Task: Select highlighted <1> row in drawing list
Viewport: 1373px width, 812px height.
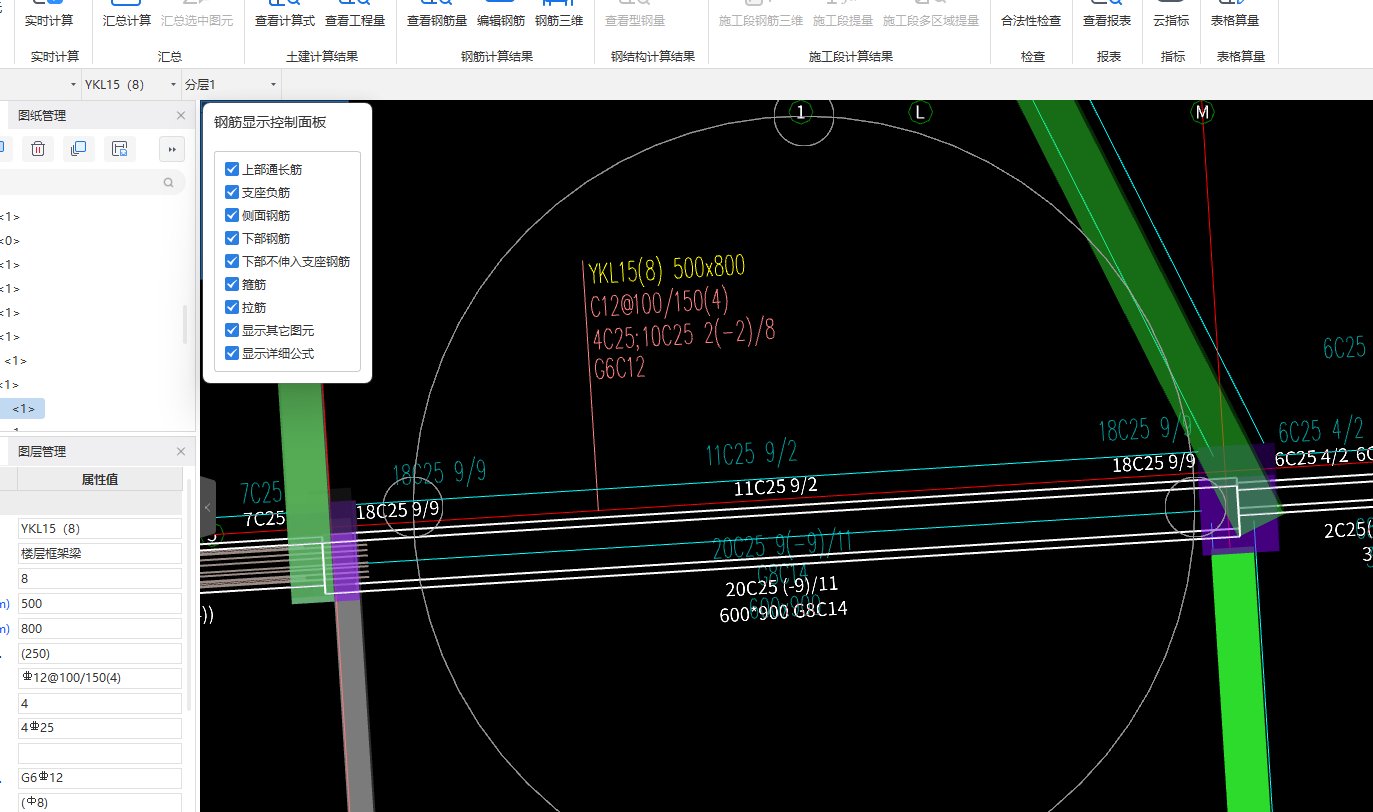Action: 24,408
